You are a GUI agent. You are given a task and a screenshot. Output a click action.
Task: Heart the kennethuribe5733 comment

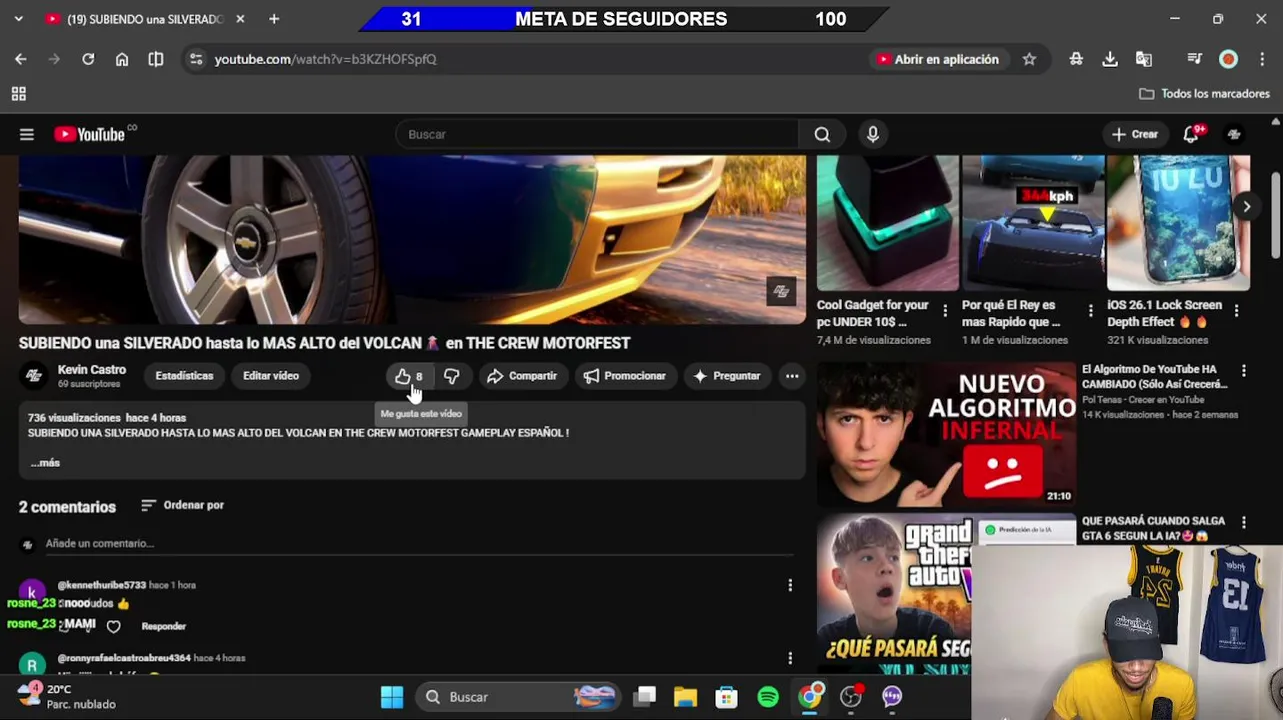point(114,627)
